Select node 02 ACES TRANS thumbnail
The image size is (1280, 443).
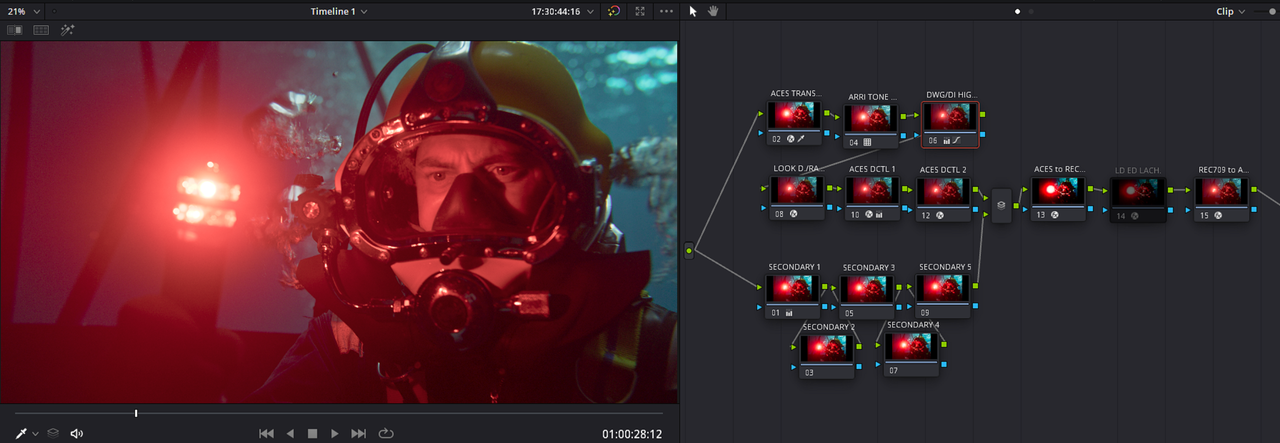click(793, 115)
